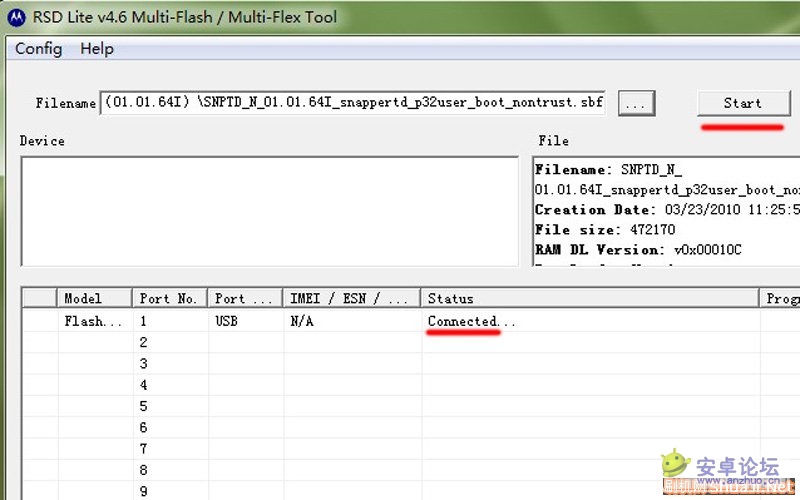Select the "Flash..." model cell
Viewport: 800px width, 500px height.
93,321
